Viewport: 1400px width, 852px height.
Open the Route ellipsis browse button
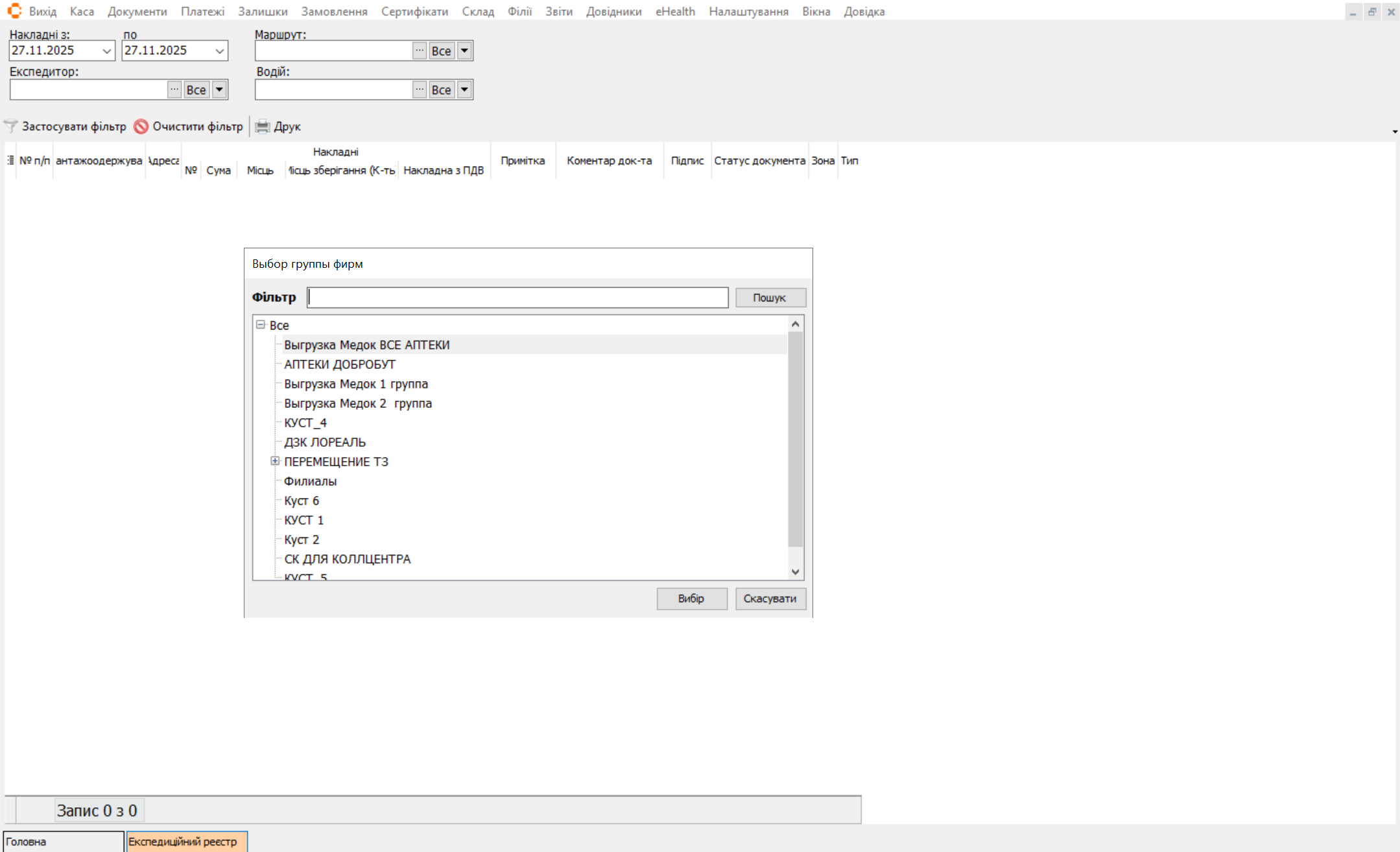pyautogui.click(x=420, y=51)
